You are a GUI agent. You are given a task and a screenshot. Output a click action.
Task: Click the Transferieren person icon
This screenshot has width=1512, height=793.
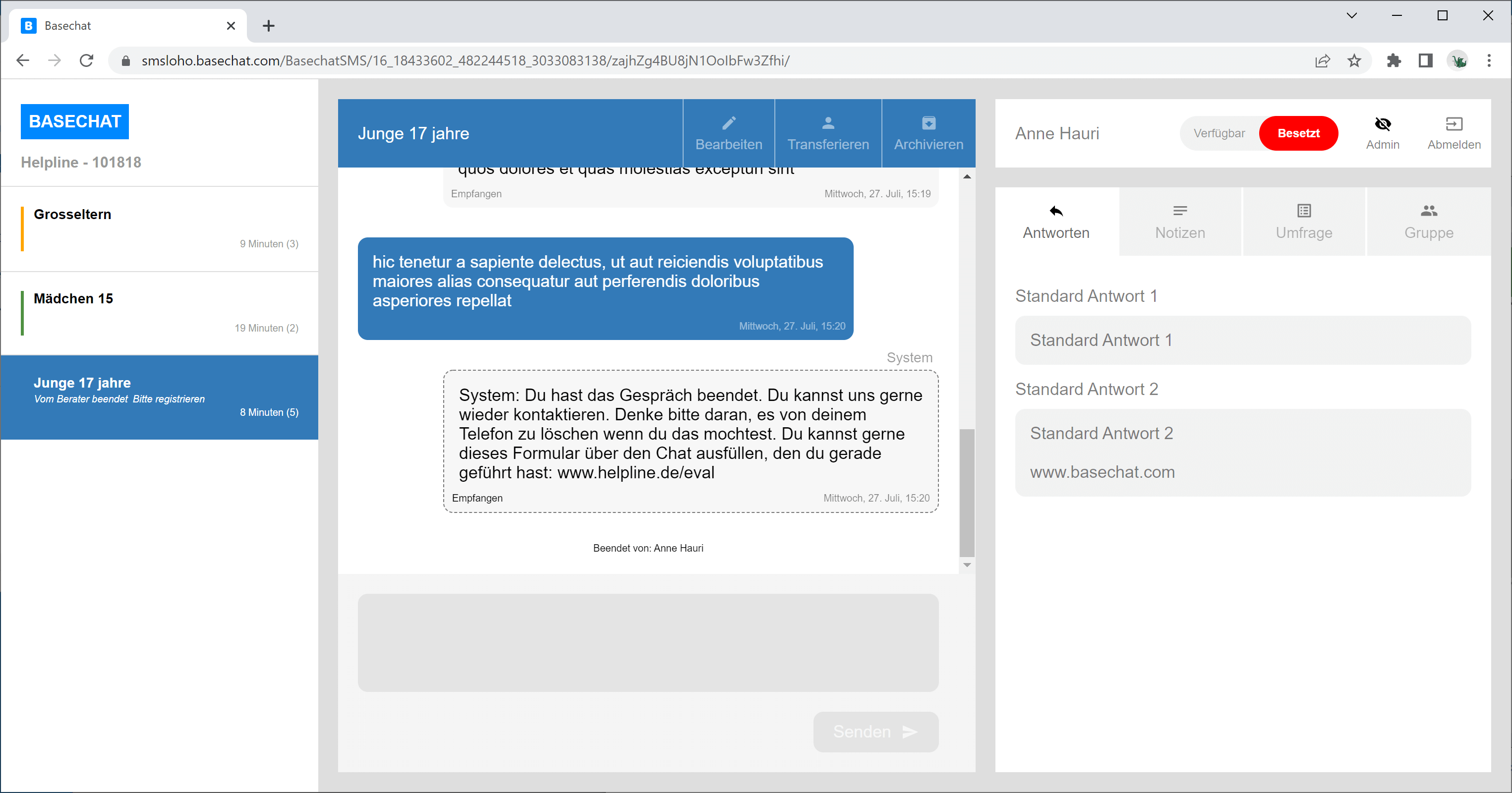pyautogui.click(x=827, y=123)
